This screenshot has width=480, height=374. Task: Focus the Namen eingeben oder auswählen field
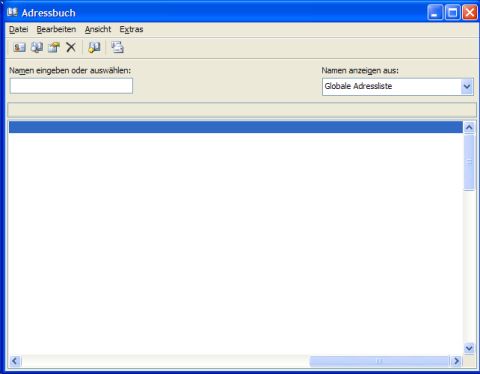coord(71,86)
